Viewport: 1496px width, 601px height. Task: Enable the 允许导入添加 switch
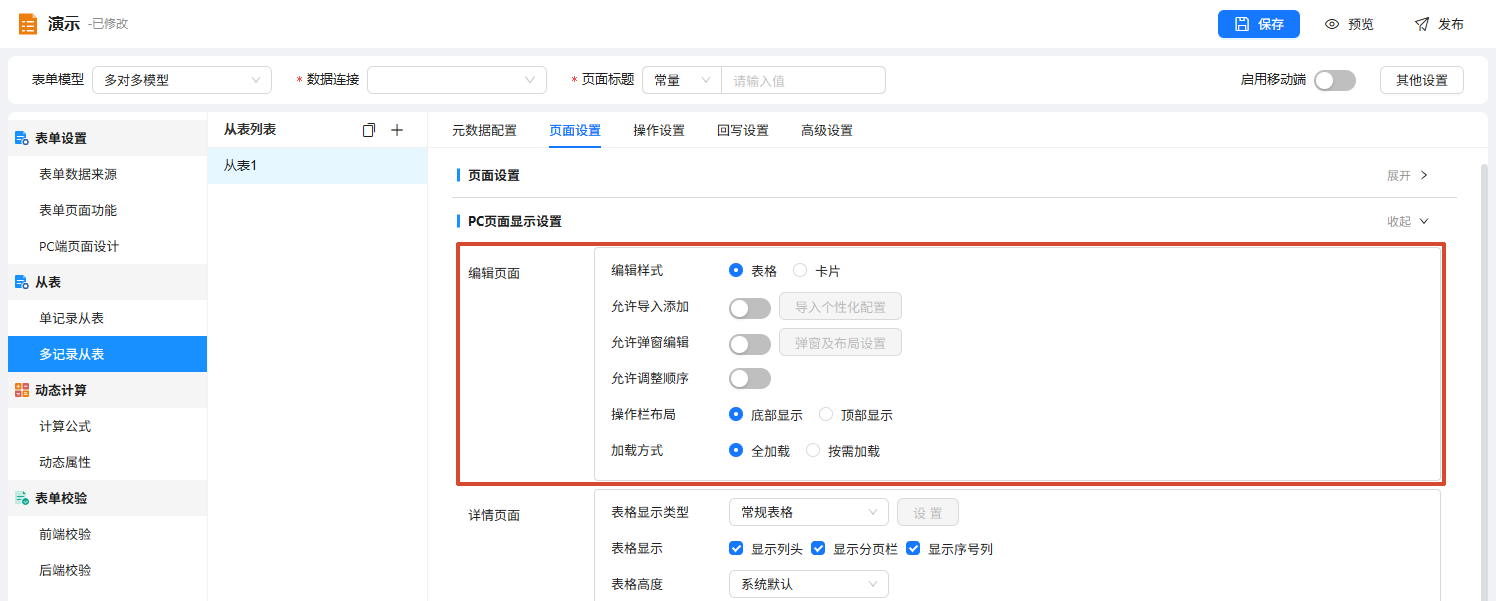(750, 307)
